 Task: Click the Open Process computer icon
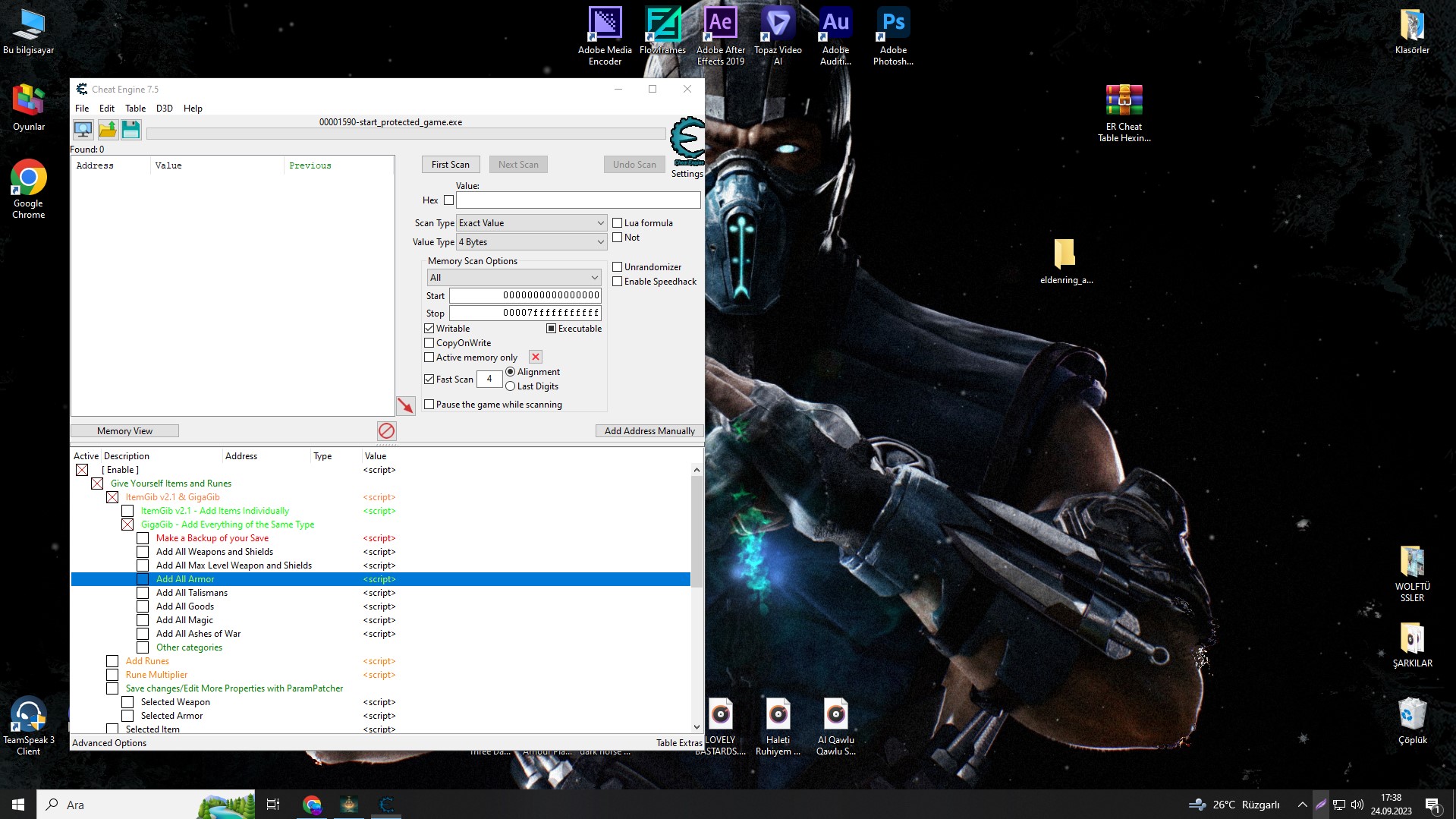click(83, 130)
